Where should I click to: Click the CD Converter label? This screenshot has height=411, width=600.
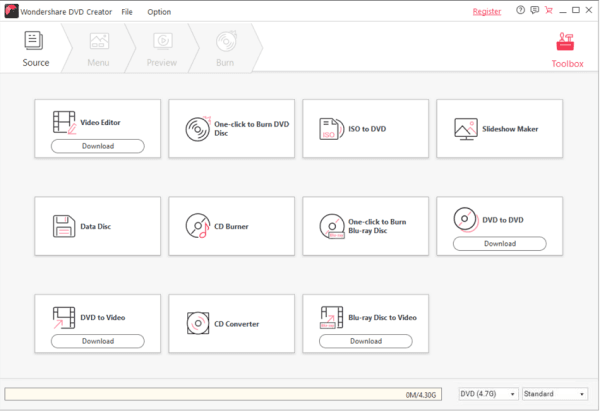236,324
